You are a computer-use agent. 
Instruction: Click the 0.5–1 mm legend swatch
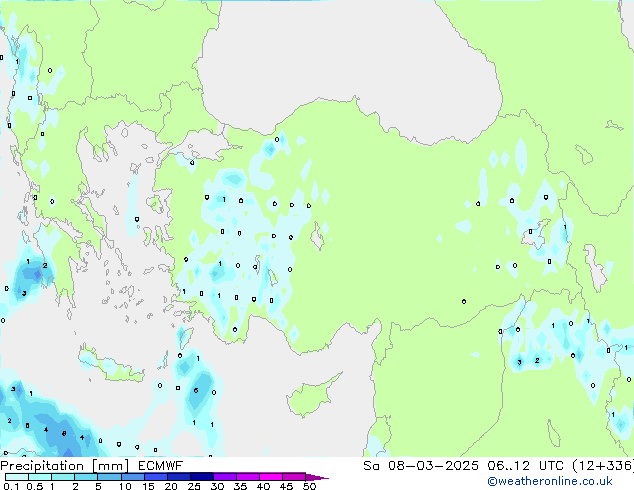(40, 477)
